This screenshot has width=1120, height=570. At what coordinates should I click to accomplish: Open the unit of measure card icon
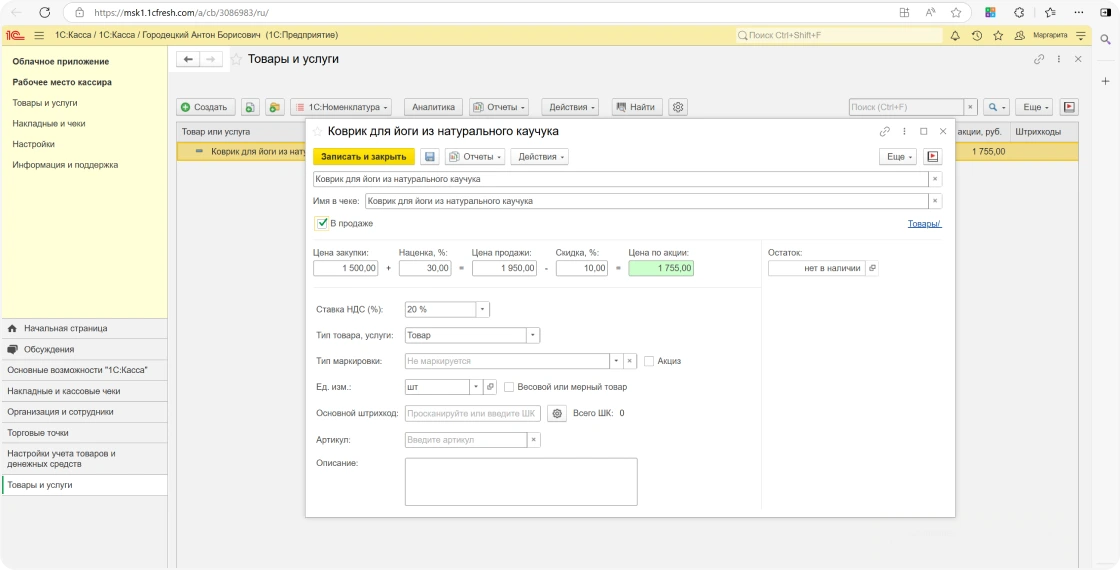click(x=490, y=387)
